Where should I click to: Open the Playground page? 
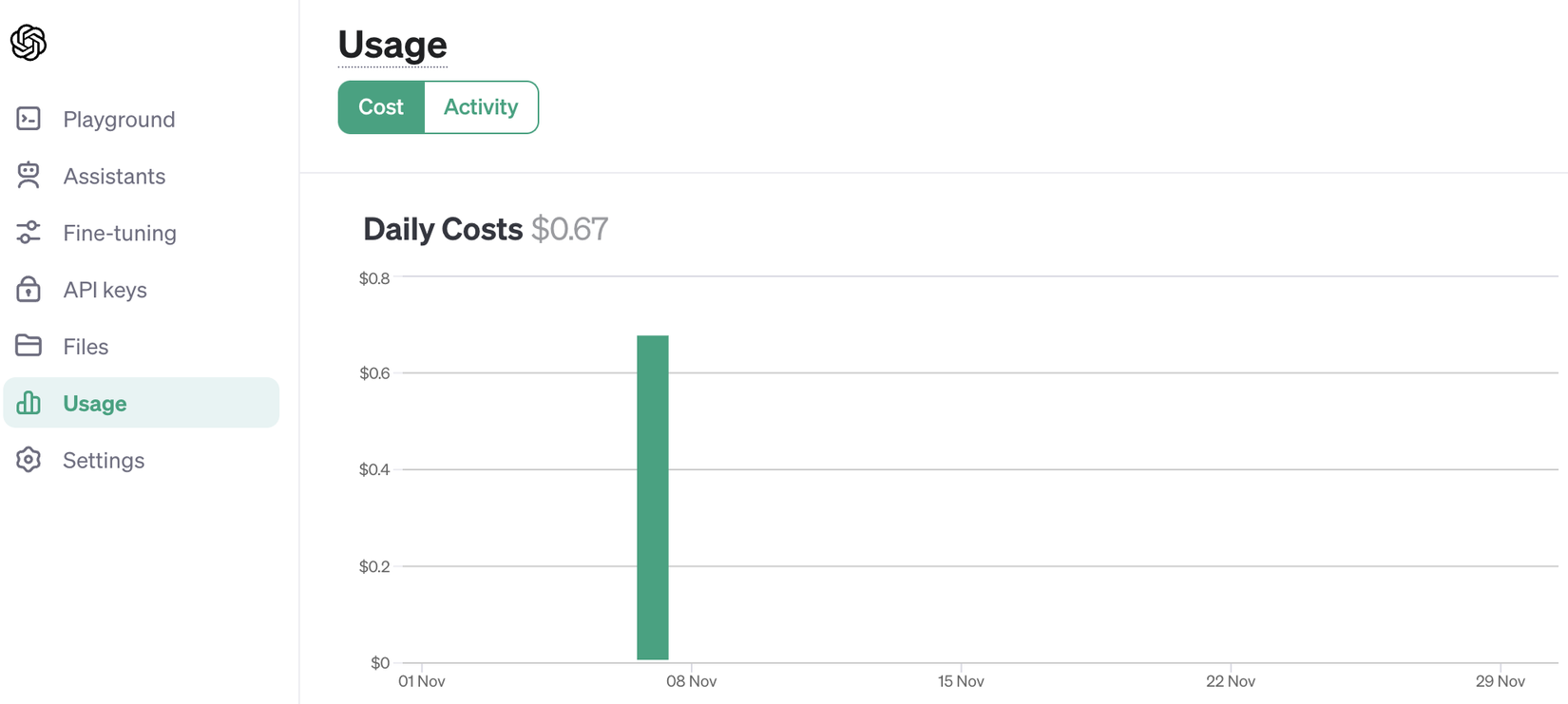tap(119, 120)
